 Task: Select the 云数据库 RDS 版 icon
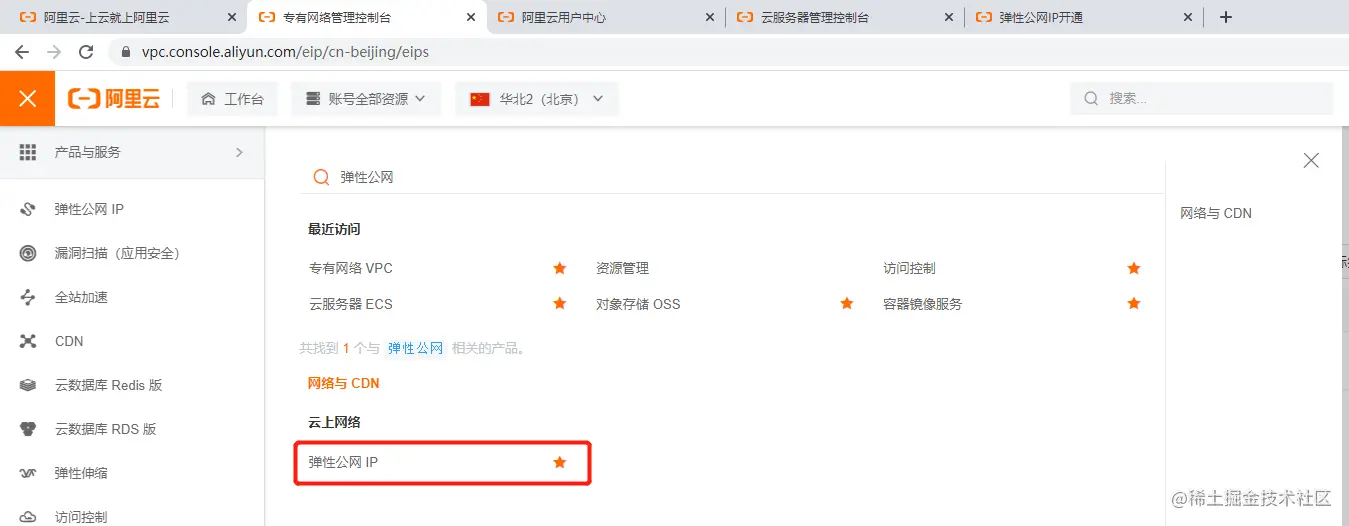click(x=28, y=429)
